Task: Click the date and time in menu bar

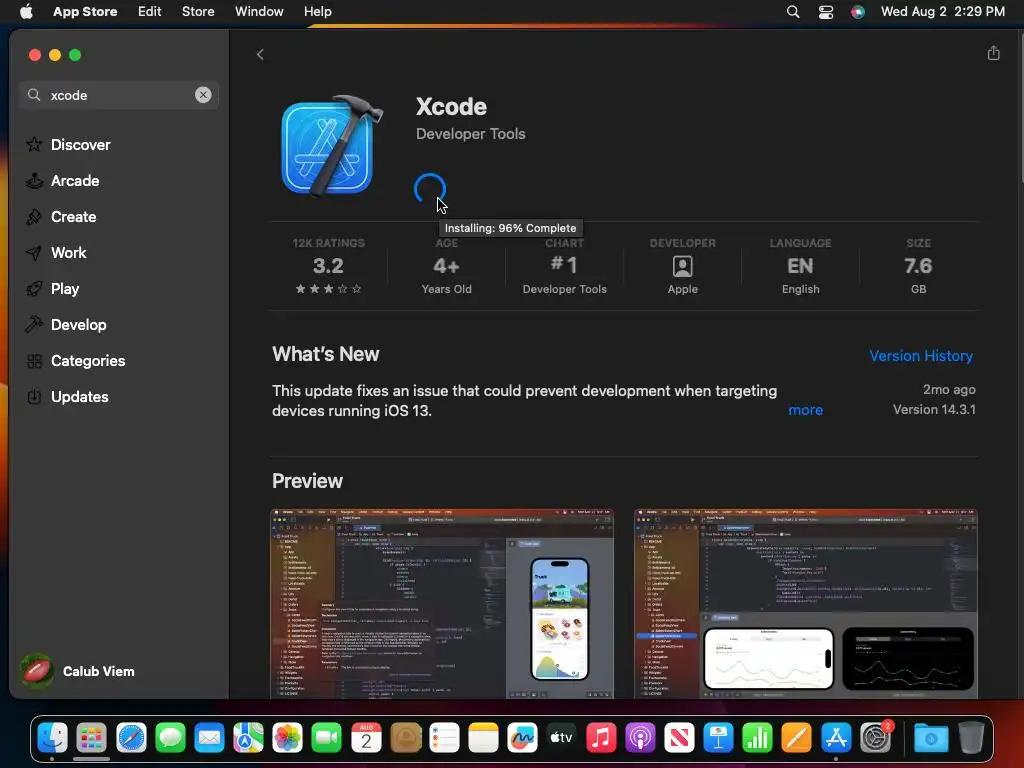Action: [x=942, y=11]
